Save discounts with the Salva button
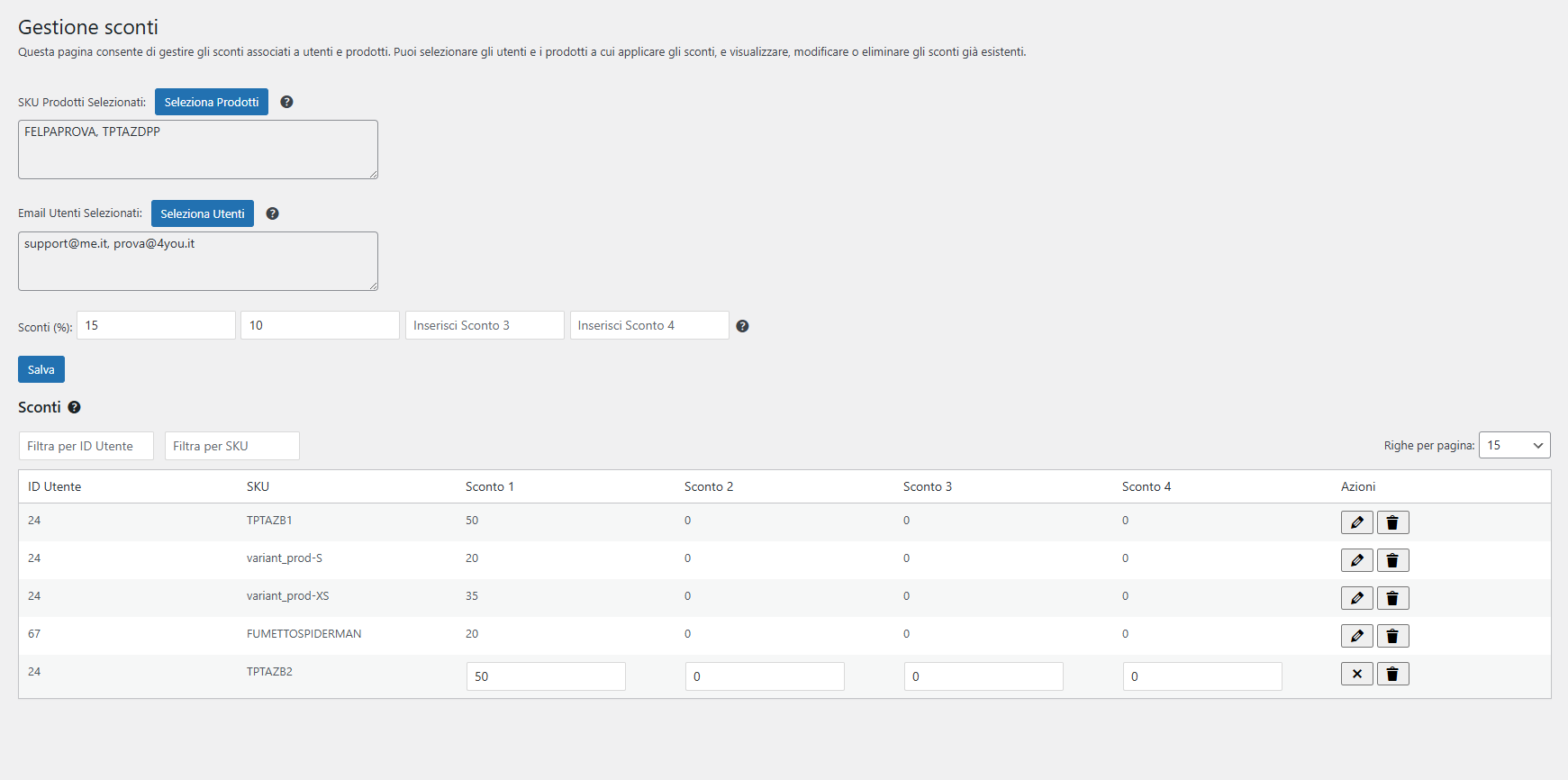 point(41,369)
